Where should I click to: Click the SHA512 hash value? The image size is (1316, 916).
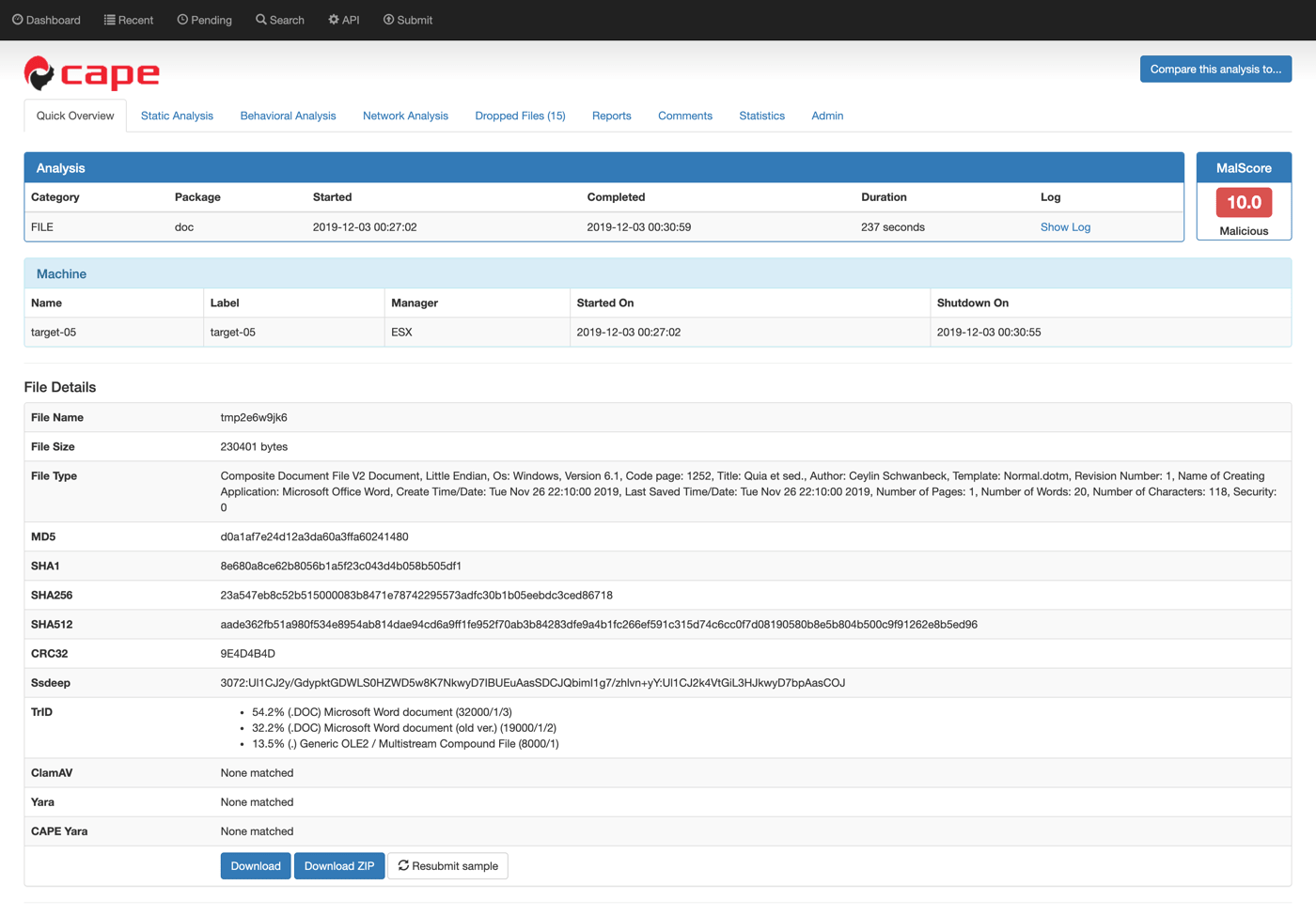click(599, 624)
